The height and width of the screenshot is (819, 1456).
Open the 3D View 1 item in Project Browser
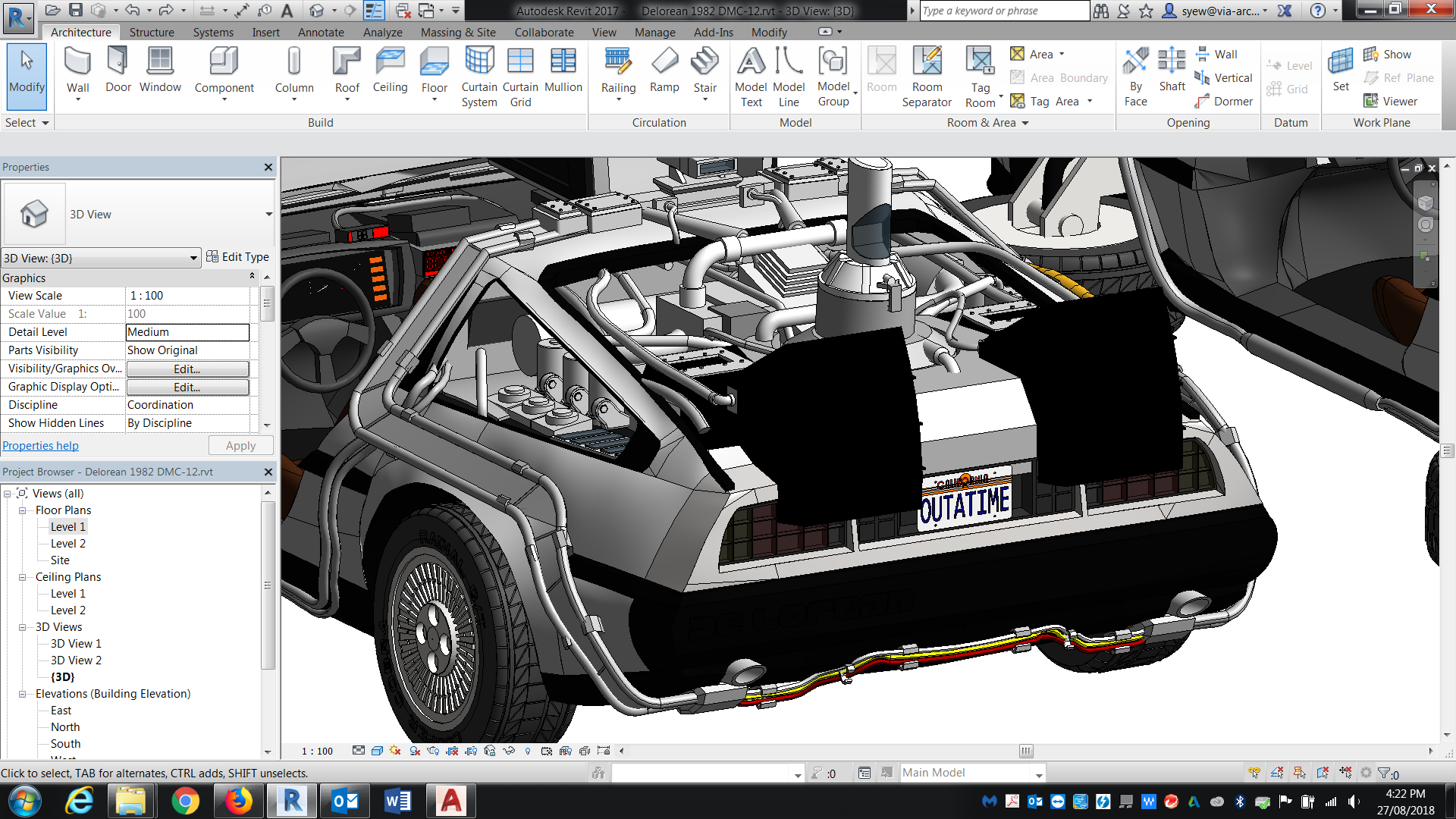click(75, 644)
